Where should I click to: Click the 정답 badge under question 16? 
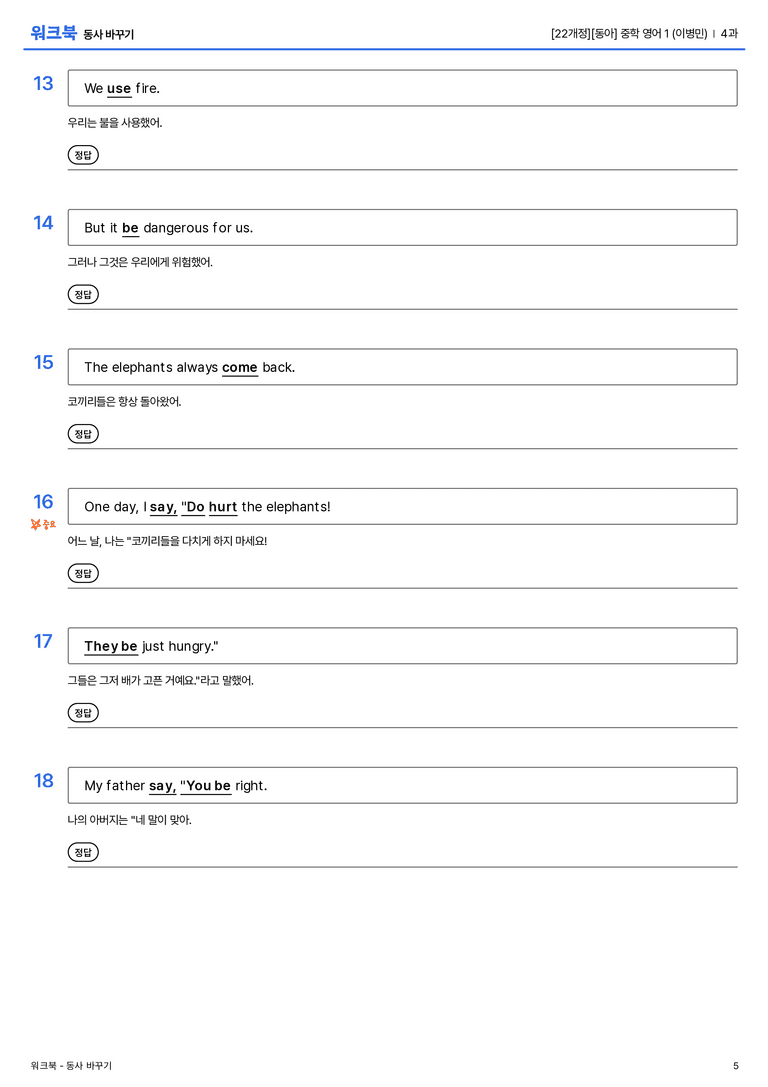pyautogui.click(x=83, y=573)
